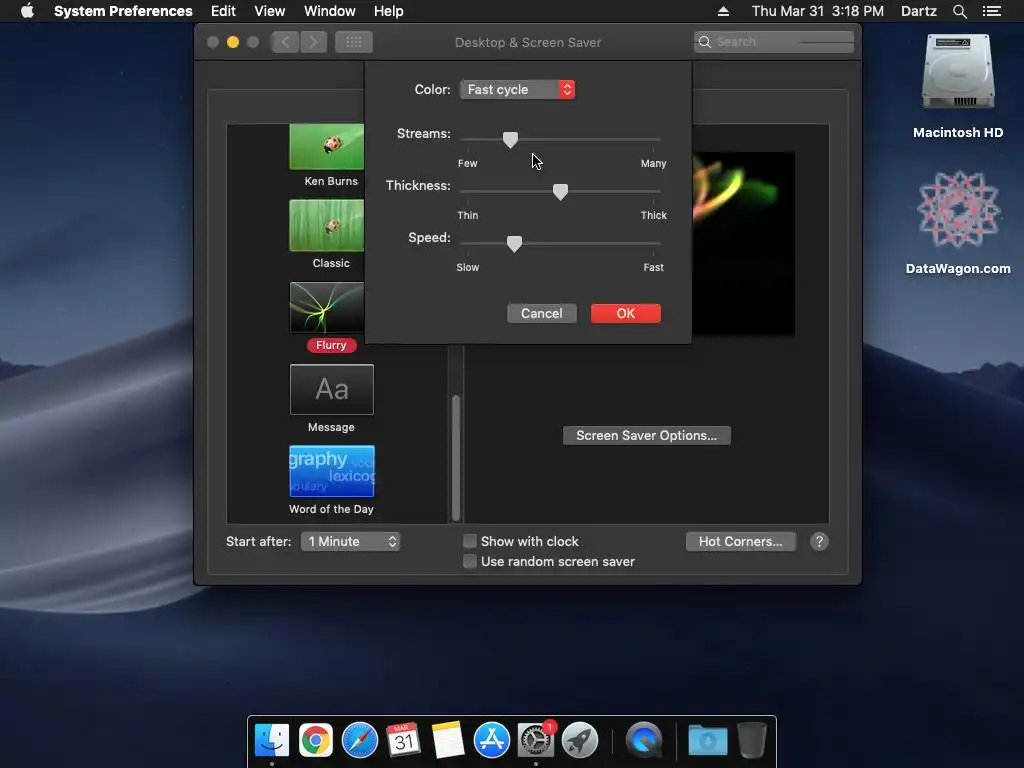The width and height of the screenshot is (1024, 768).
Task: Open the Edit menu
Action: click(x=223, y=11)
